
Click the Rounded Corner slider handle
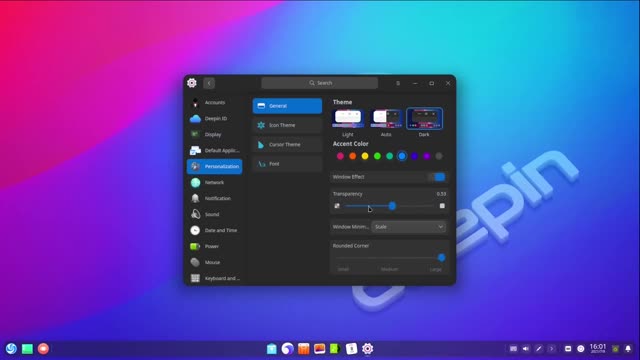(x=441, y=258)
